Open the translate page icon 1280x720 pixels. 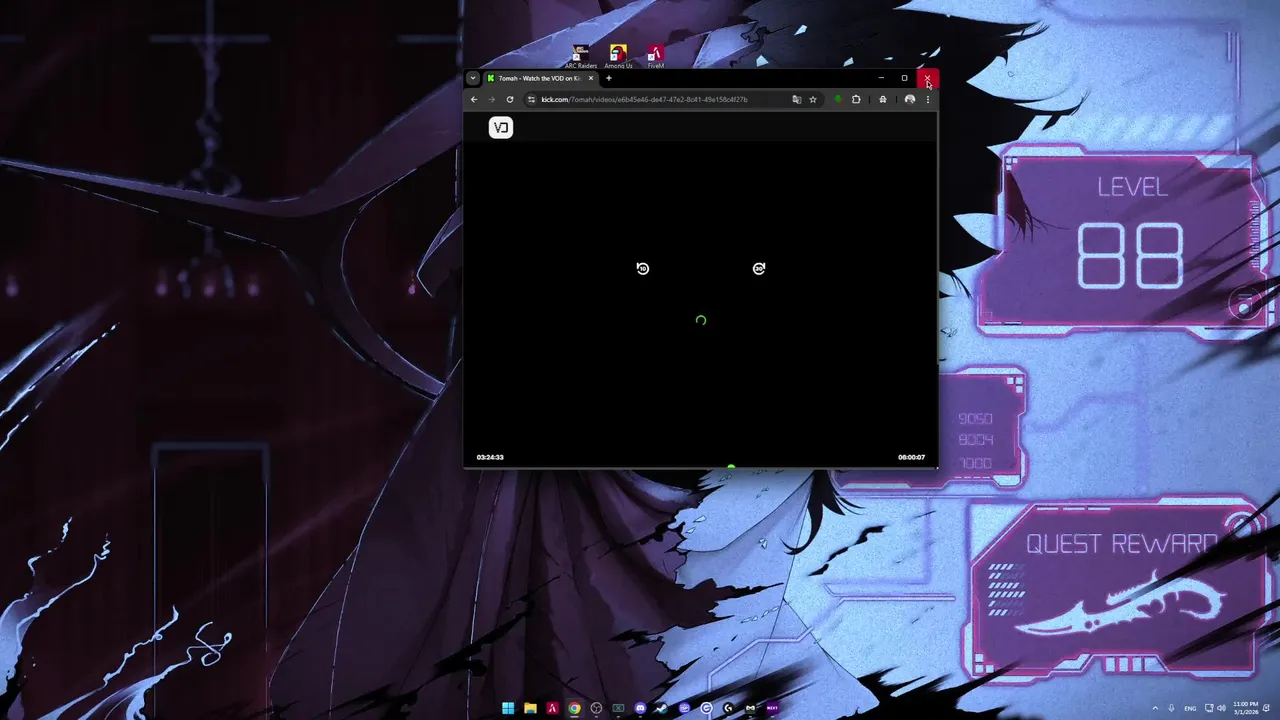click(x=797, y=99)
